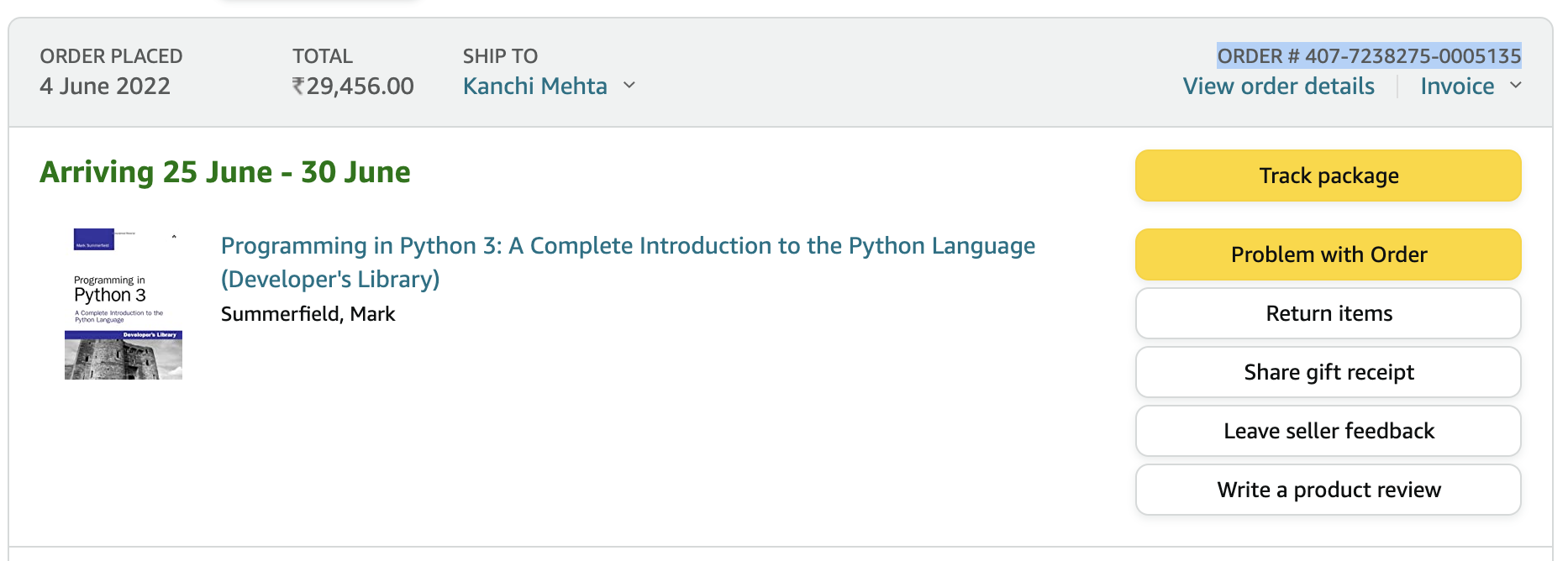Screen dimensions: 1568x561
Task: Open the Invoice dropdown
Action: click(x=1457, y=87)
